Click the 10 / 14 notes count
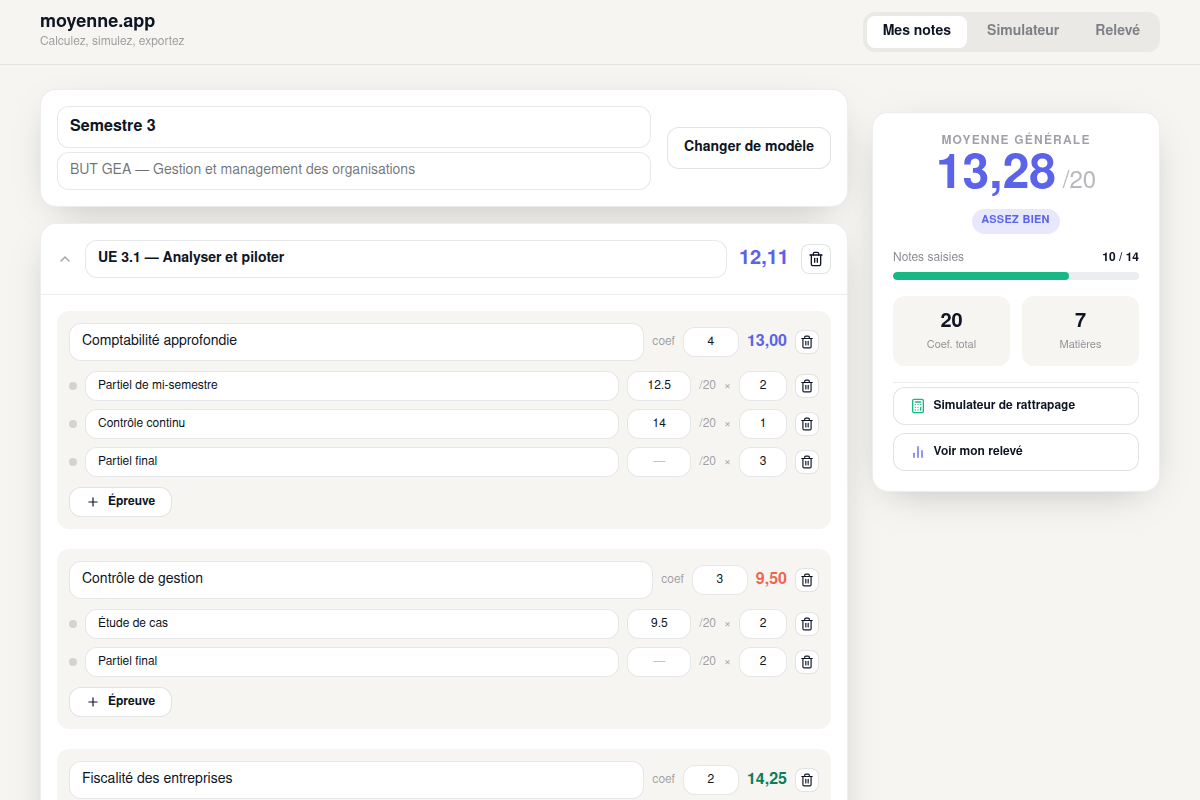 [x=1120, y=257]
